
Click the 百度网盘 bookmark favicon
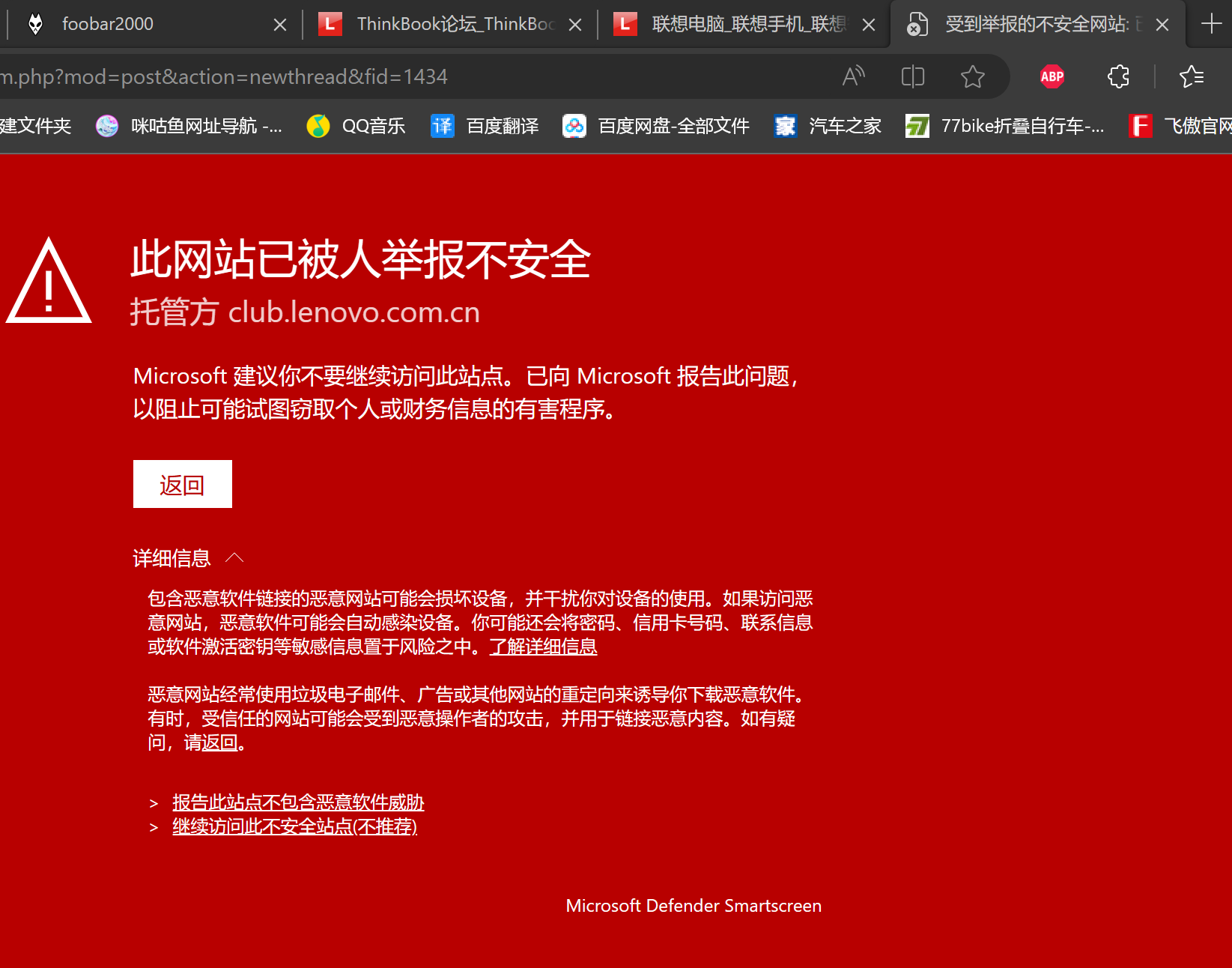pos(574,126)
